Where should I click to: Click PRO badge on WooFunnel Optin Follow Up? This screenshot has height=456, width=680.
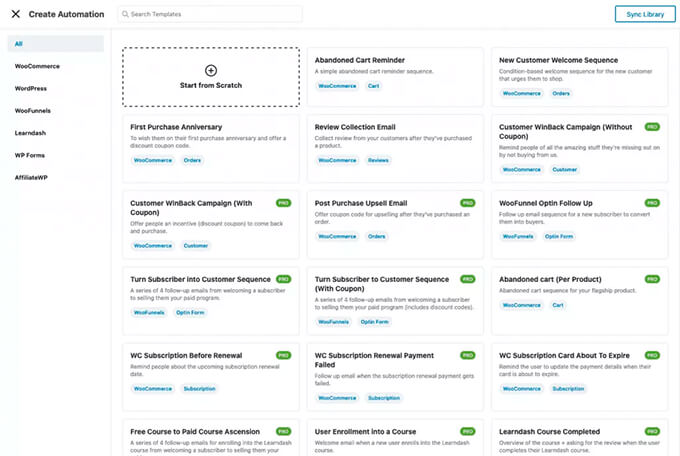click(x=652, y=203)
